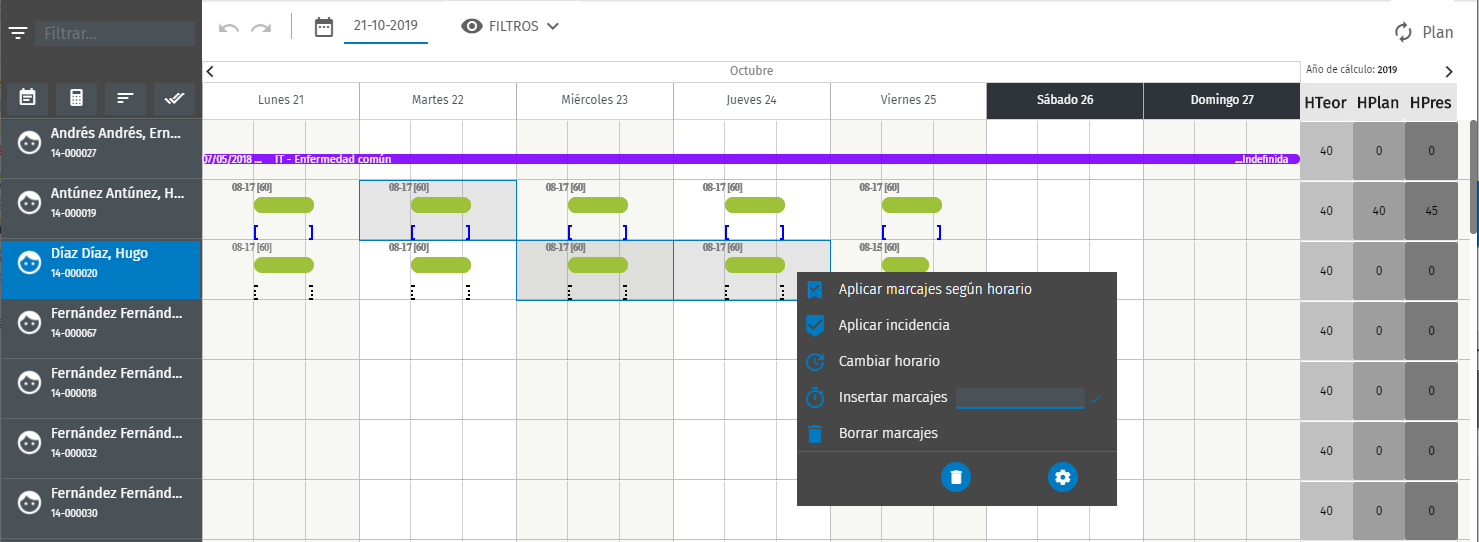Screen dimensions: 1479x542
Task: Click the double check mark icon
Action: coord(174,98)
